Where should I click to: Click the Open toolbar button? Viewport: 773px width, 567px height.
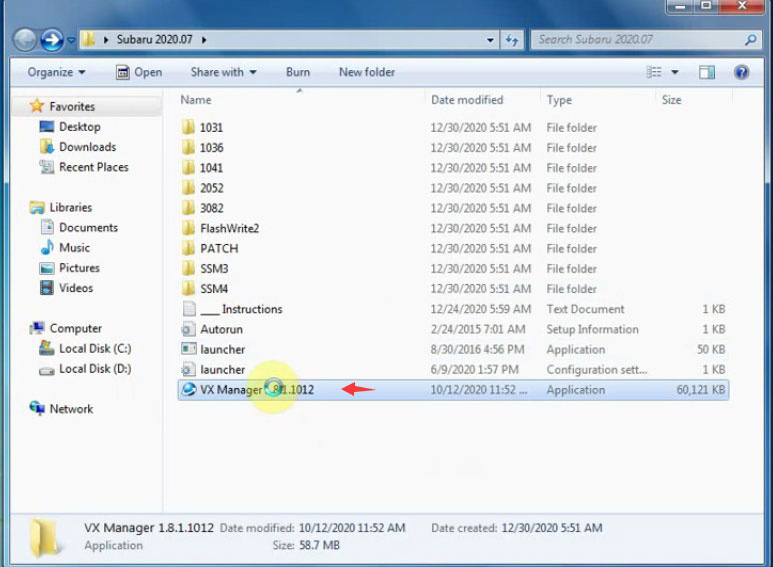(x=139, y=72)
